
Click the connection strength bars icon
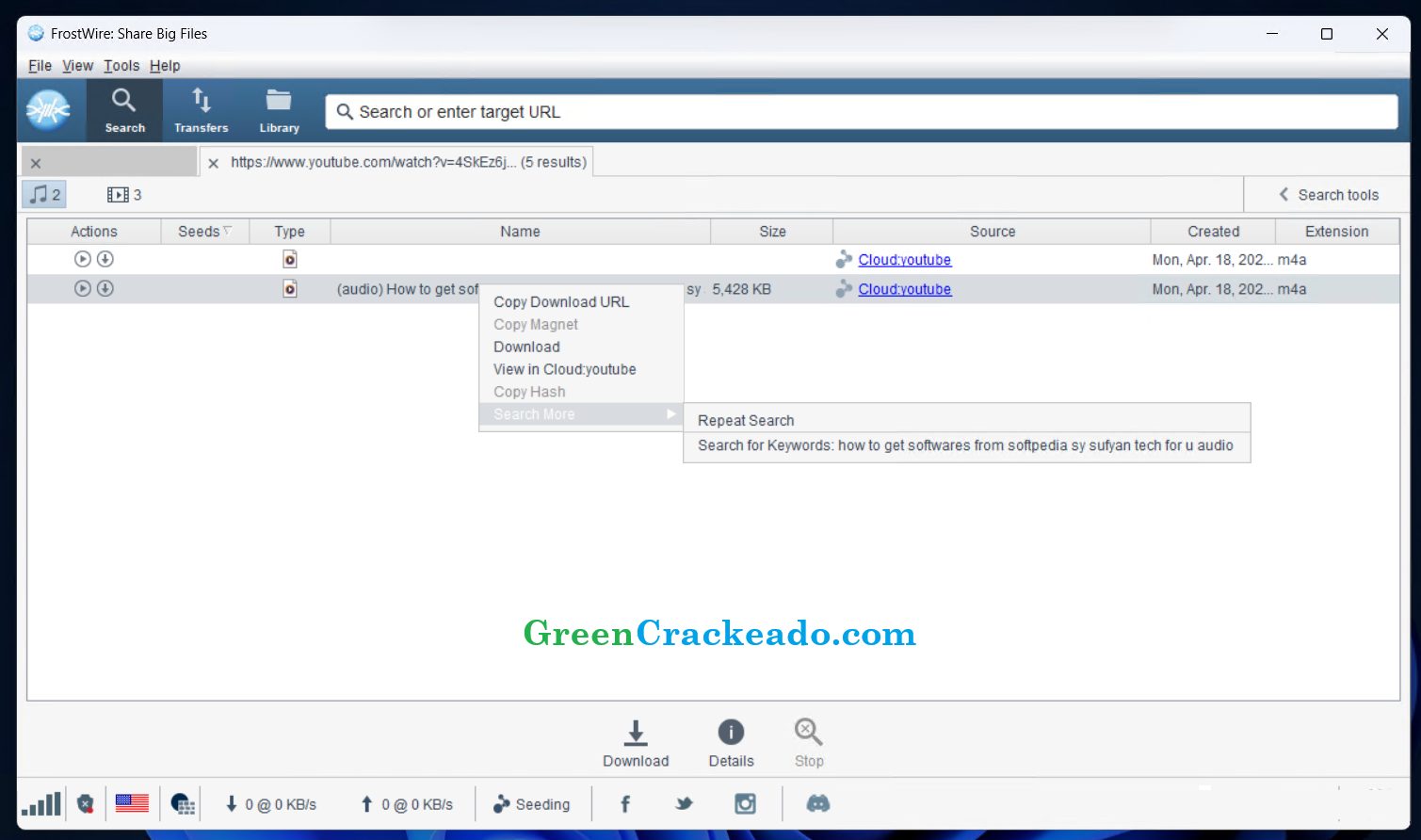40,803
